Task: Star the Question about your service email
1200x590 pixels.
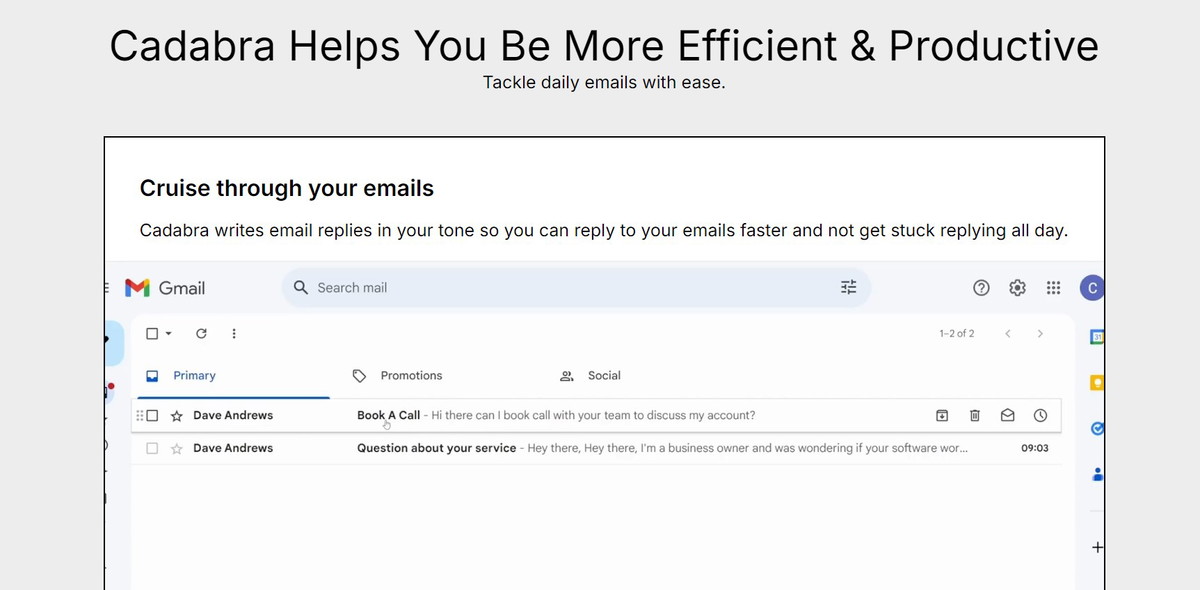Action: 177,449
